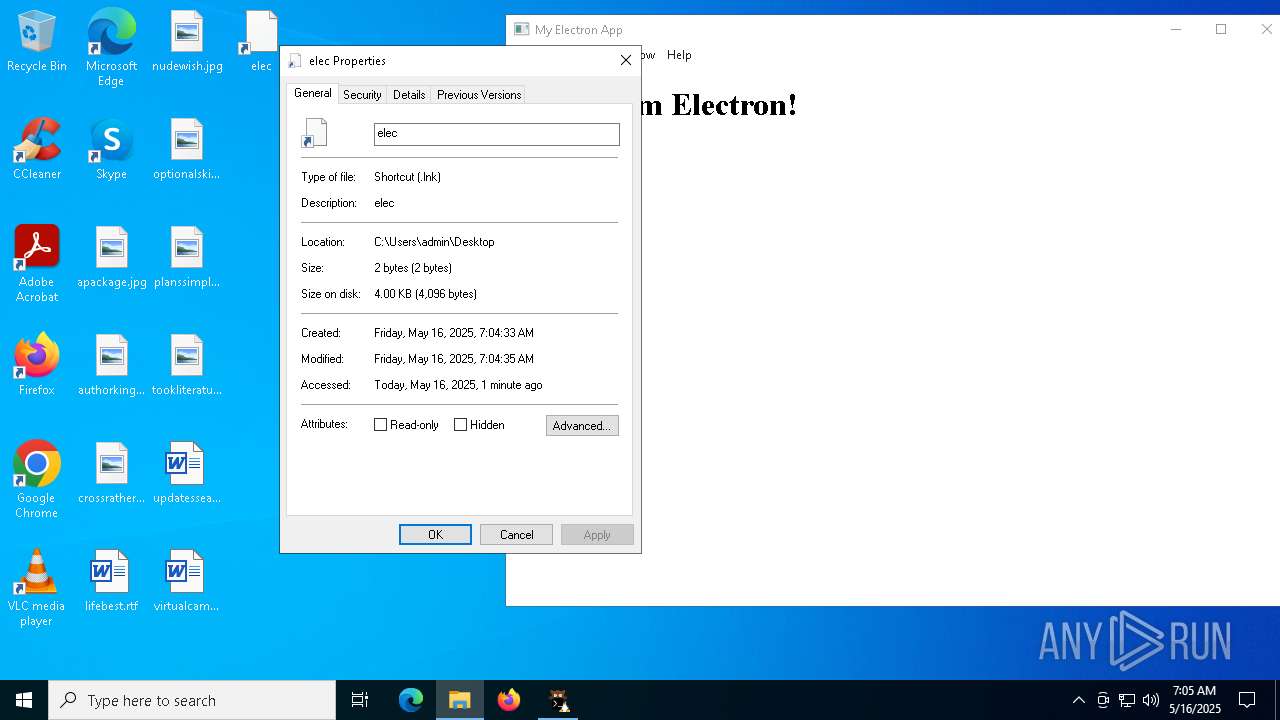Enable the Hidden attribute checkbox

[x=461, y=425]
